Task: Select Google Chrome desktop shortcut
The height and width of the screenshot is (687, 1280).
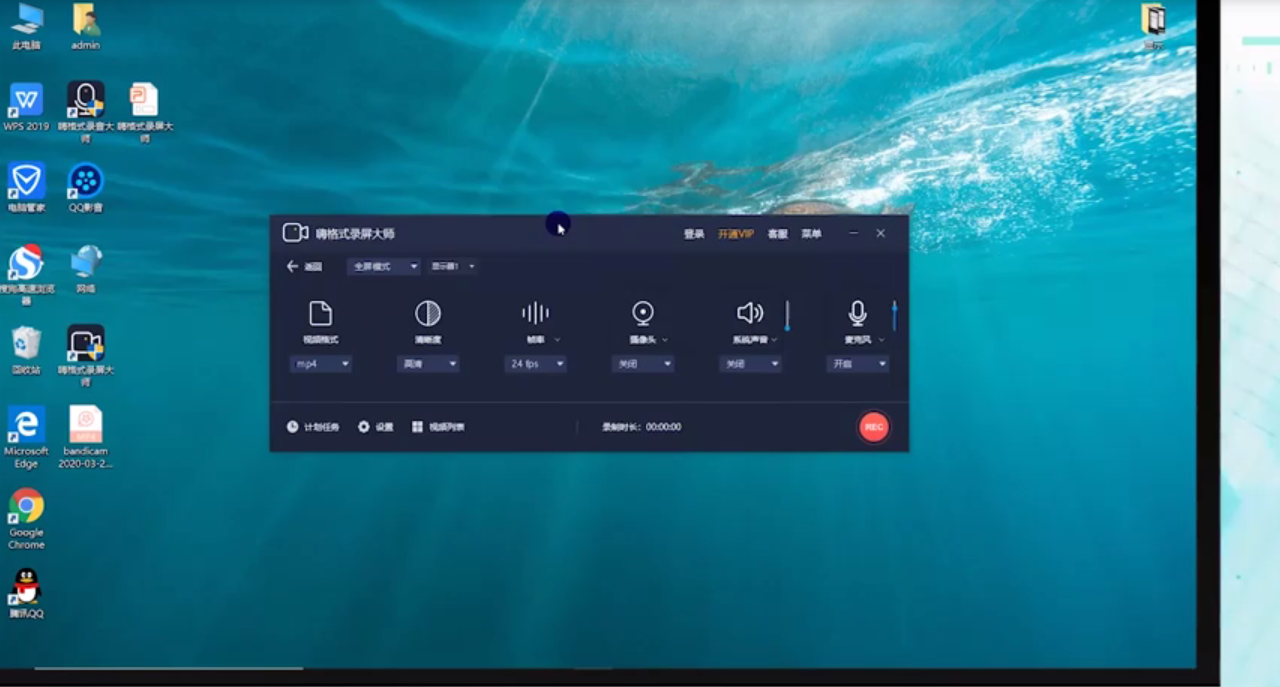Action: click(26, 518)
